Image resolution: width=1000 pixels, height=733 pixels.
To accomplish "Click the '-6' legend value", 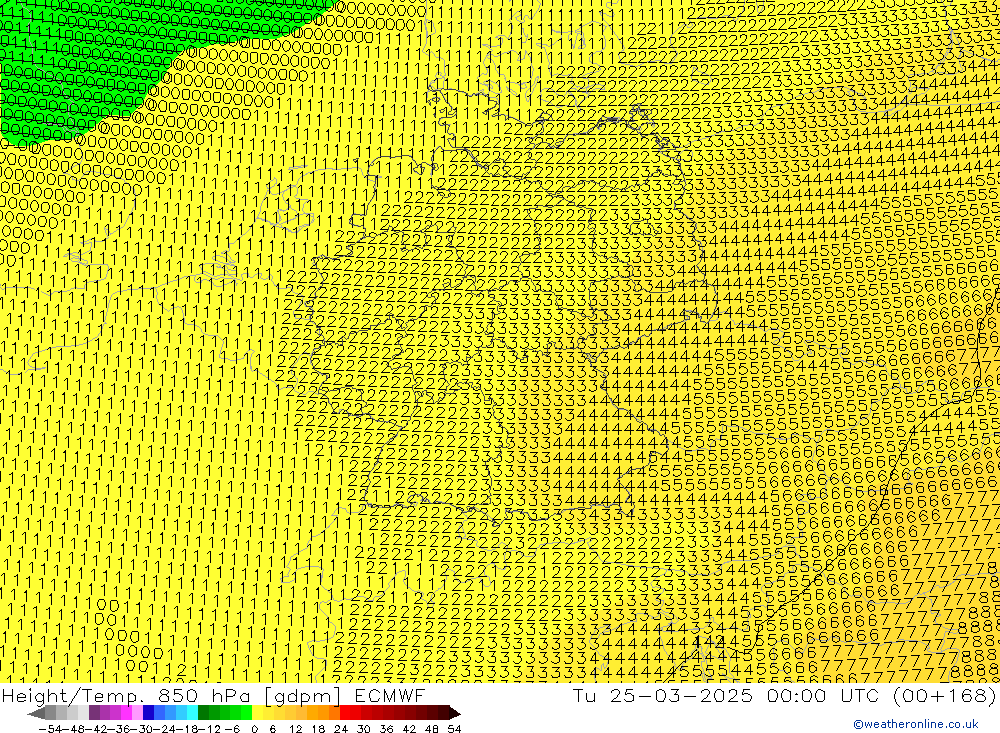I will coord(232,729).
